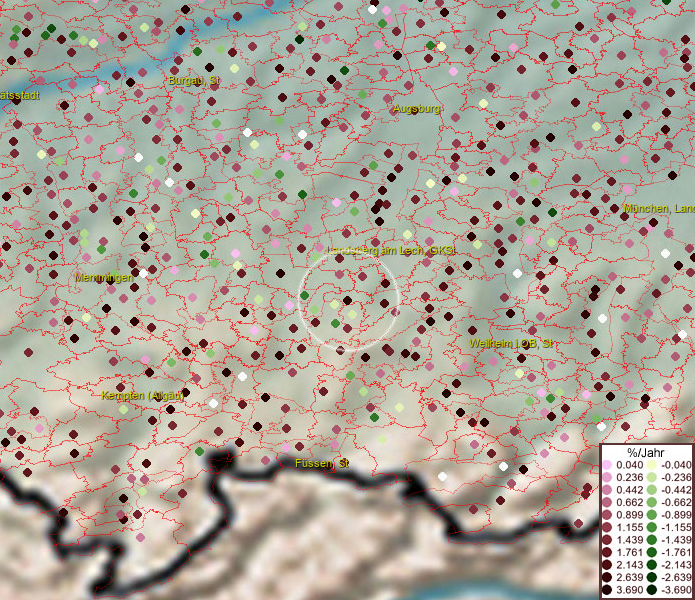Pick the 1.439 legend swatch
Image resolution: width=695 pixels, height=600 pixels.
coord(607,540)
